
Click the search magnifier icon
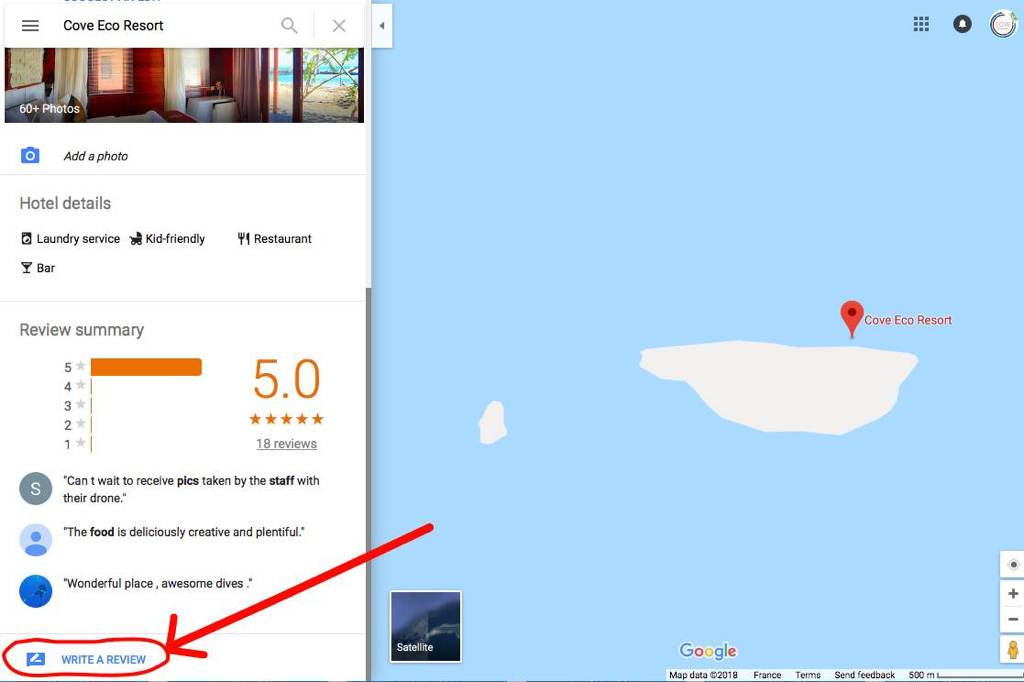[289, 26]
